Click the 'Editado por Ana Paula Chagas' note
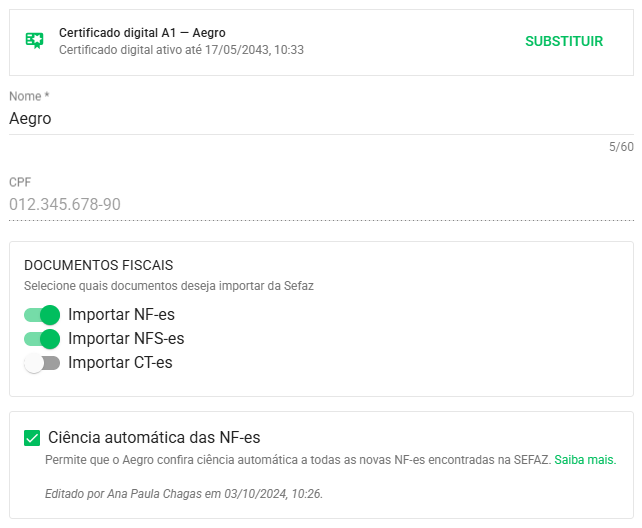The image size is (642, 528). pos(184,494)
